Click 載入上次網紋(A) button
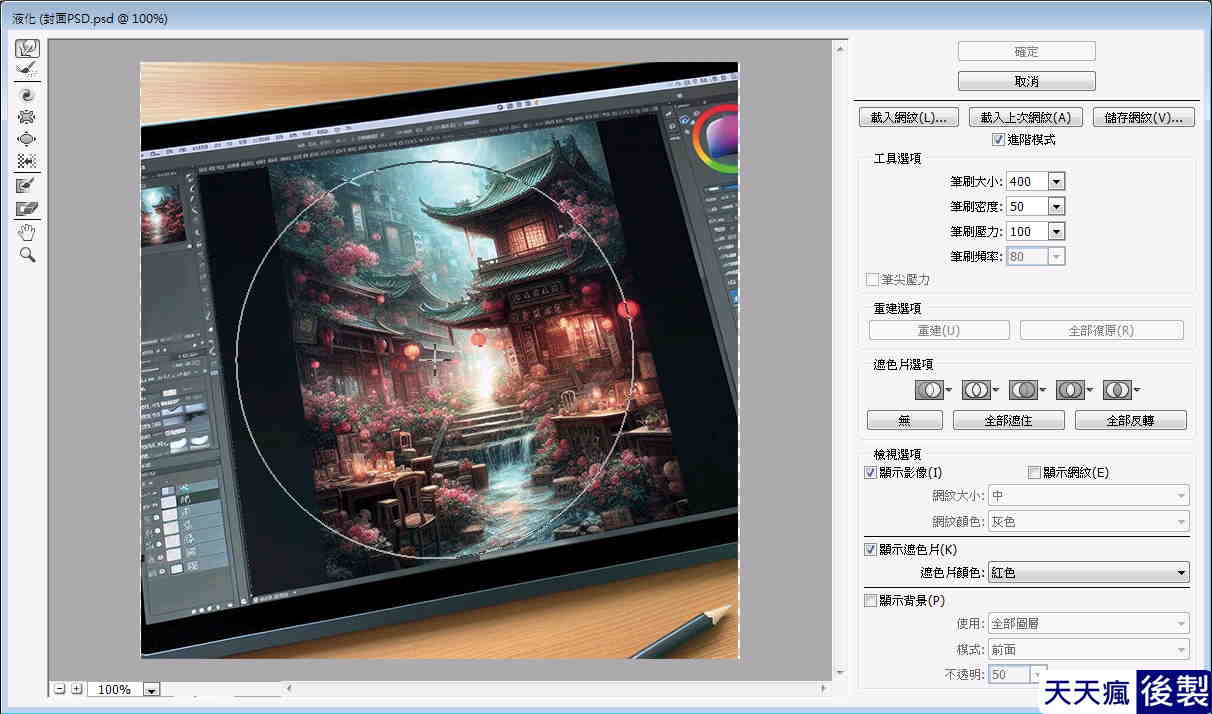The image size is (1212, 714). pos(1026,117)
